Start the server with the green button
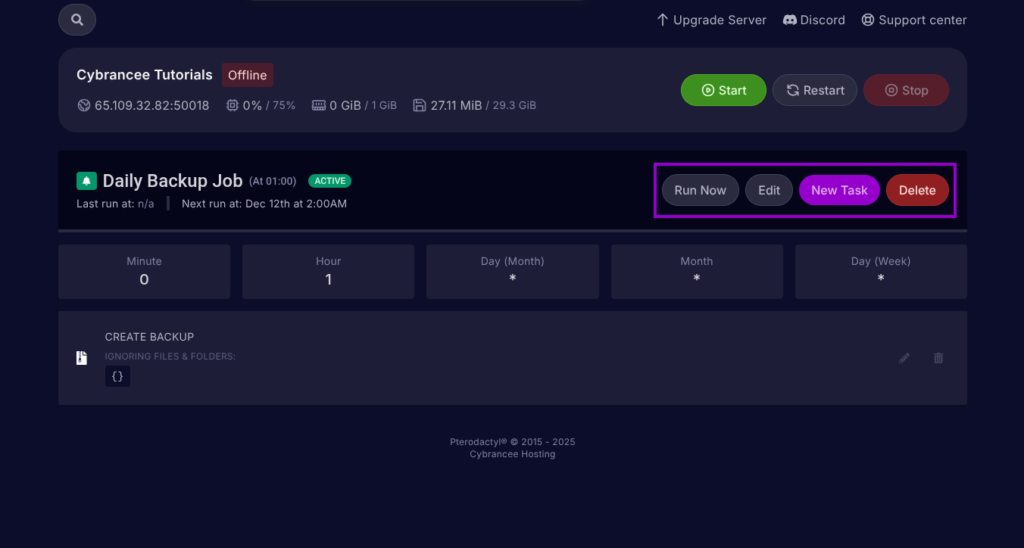This screenshot has height=548, width=1024. 723,90
